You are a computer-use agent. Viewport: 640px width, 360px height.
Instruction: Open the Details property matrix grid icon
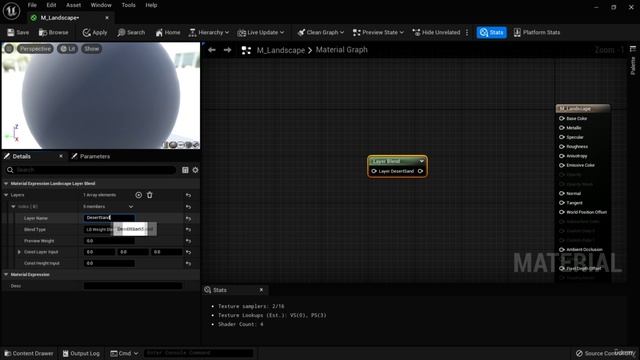coord(185,170)
